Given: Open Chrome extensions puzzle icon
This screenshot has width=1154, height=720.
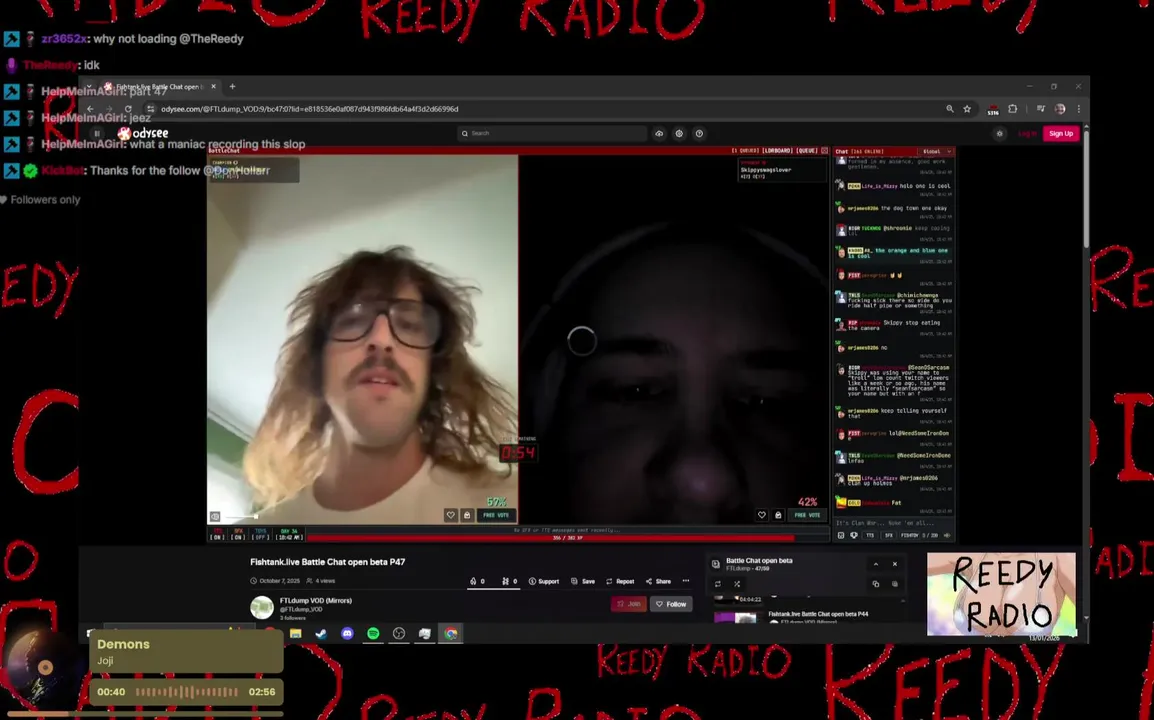Looking at the screenshot, I should 1013,109.
